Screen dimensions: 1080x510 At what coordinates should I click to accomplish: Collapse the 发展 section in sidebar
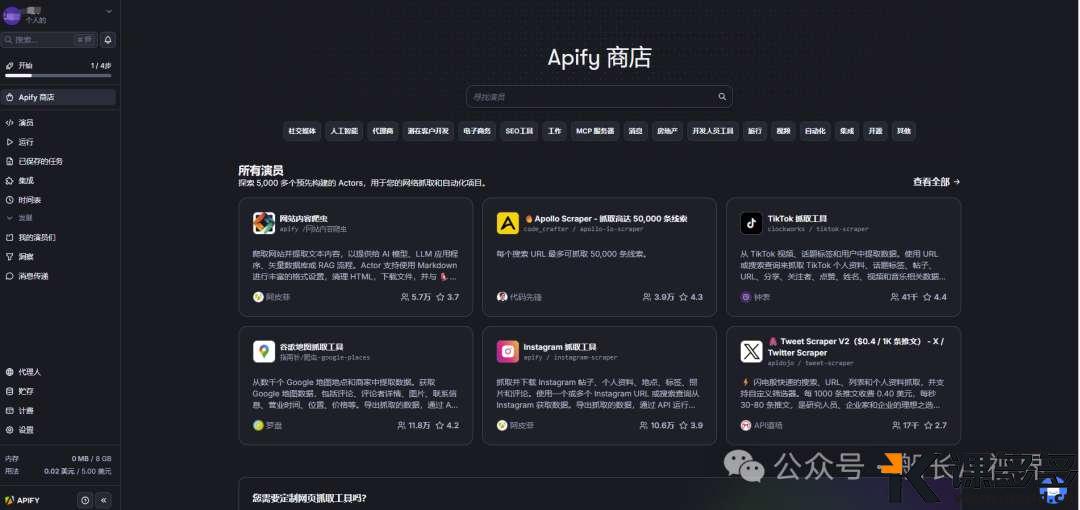pyautogui.click(x=10, y=217)
